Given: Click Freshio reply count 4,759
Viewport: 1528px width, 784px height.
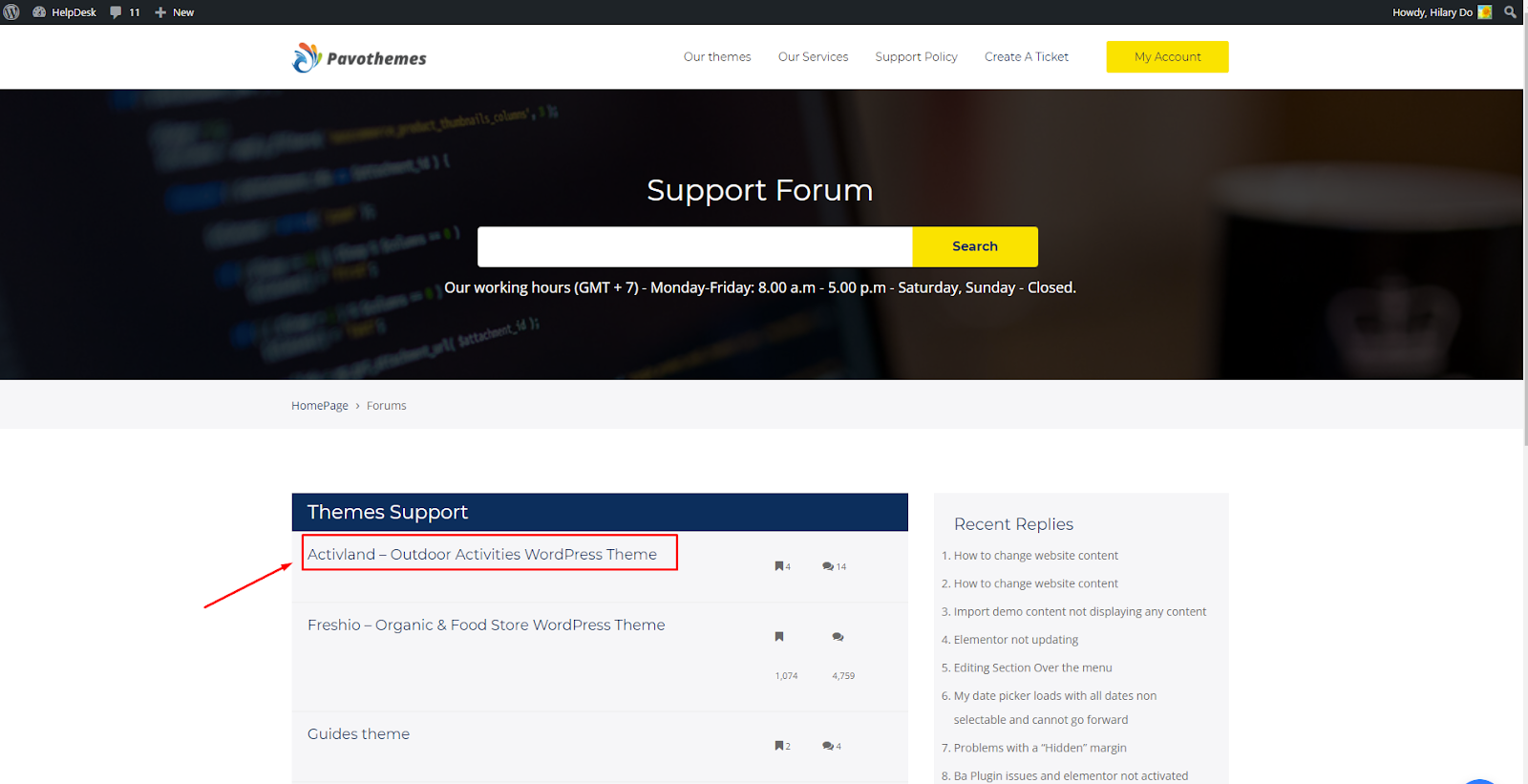Looking at the screenshot, I should coord(843,676).
